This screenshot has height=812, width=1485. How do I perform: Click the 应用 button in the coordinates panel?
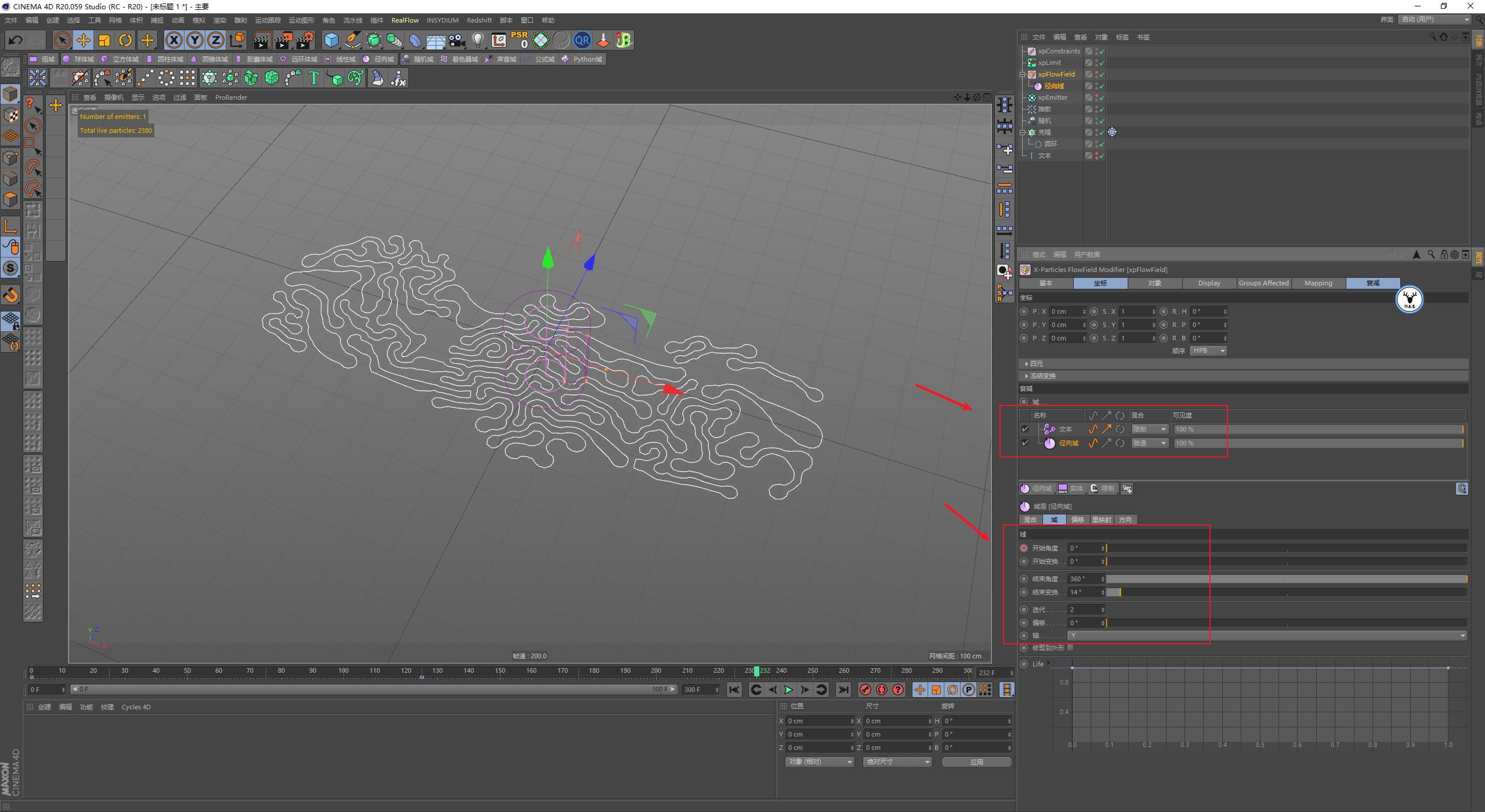pos(977,762)
